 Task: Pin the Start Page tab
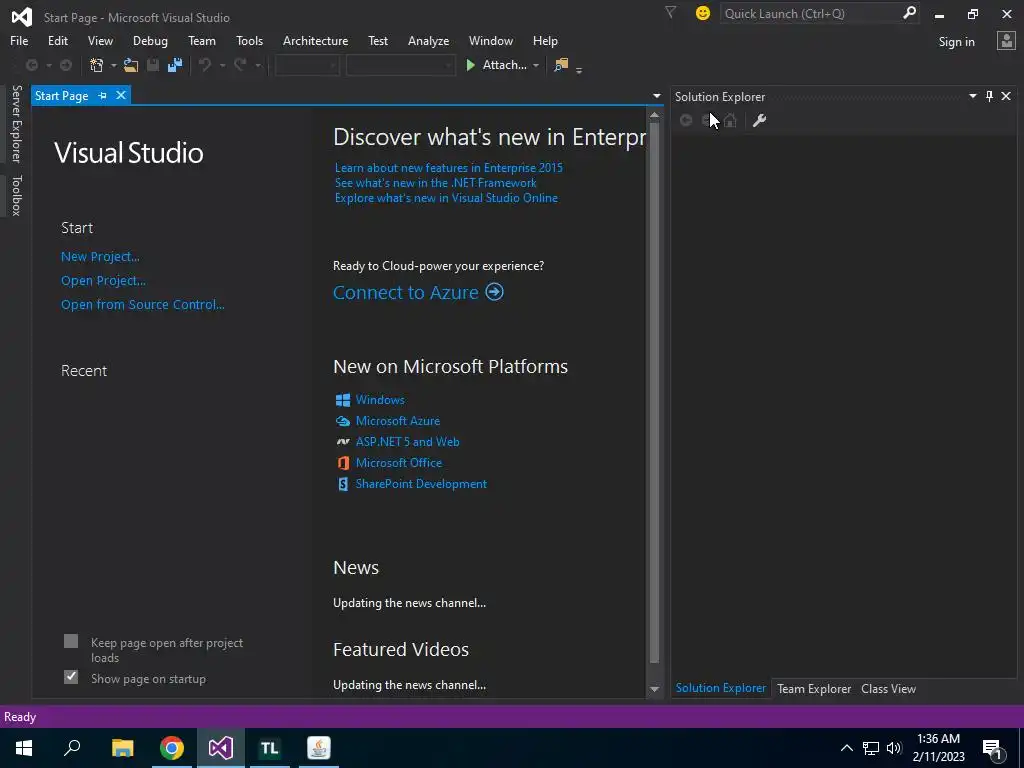point(103,95)
